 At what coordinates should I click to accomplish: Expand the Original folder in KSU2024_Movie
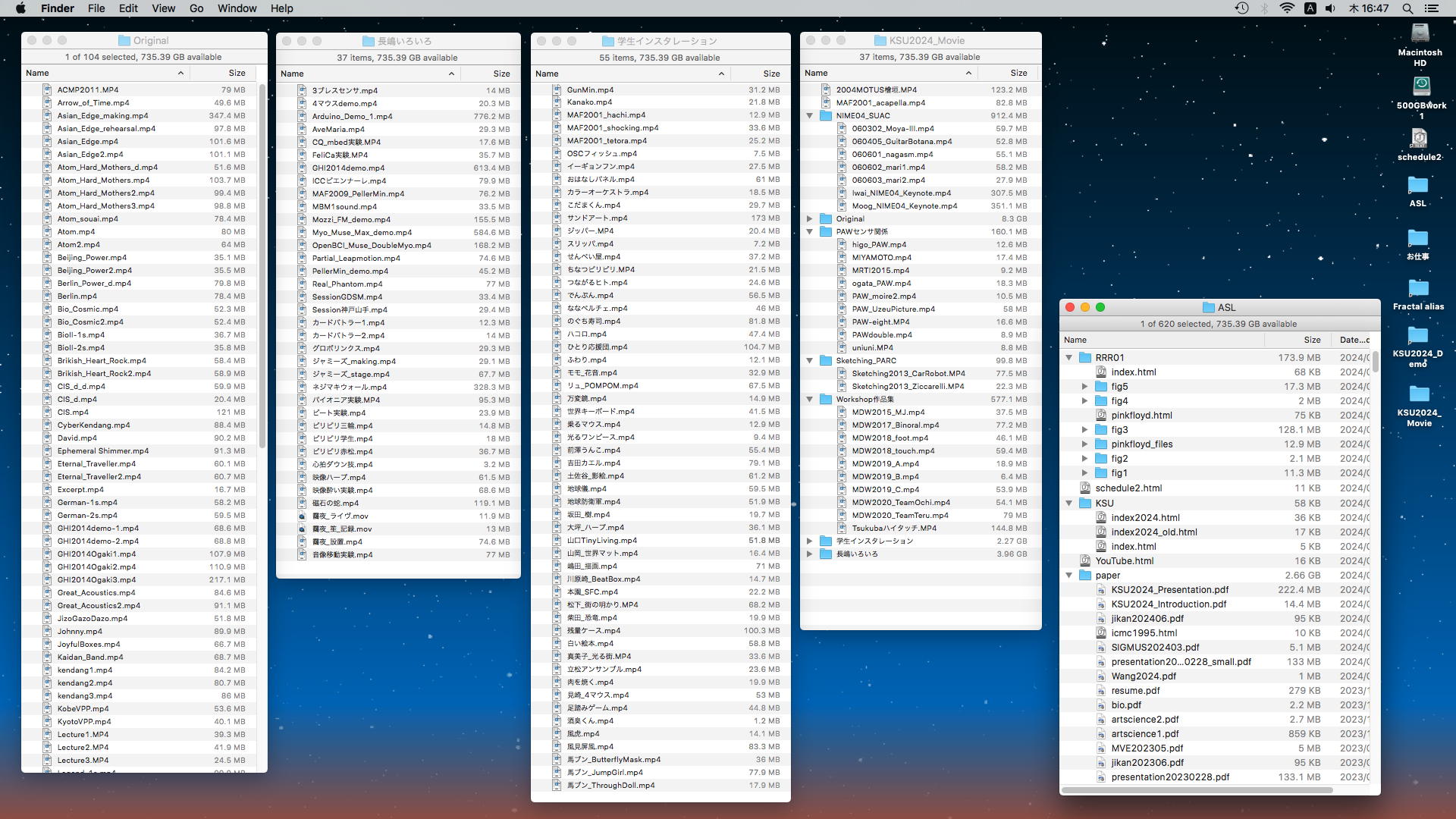(809, 219)
